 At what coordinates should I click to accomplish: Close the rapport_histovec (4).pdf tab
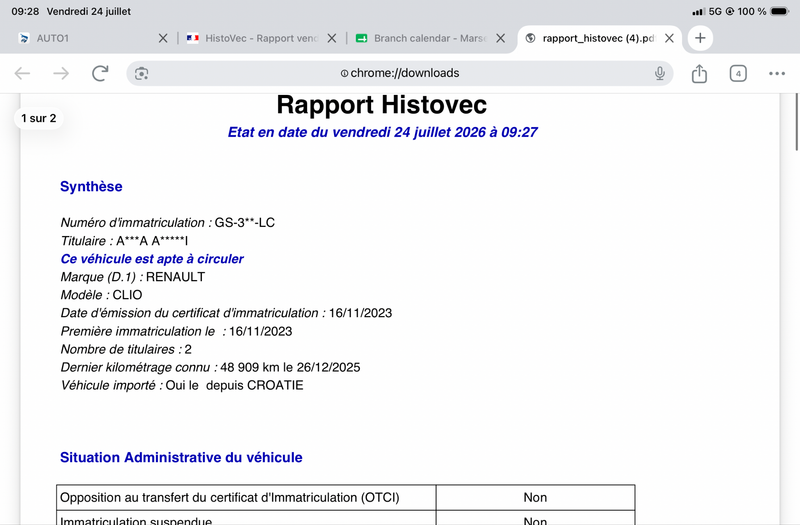coord(669,38)
